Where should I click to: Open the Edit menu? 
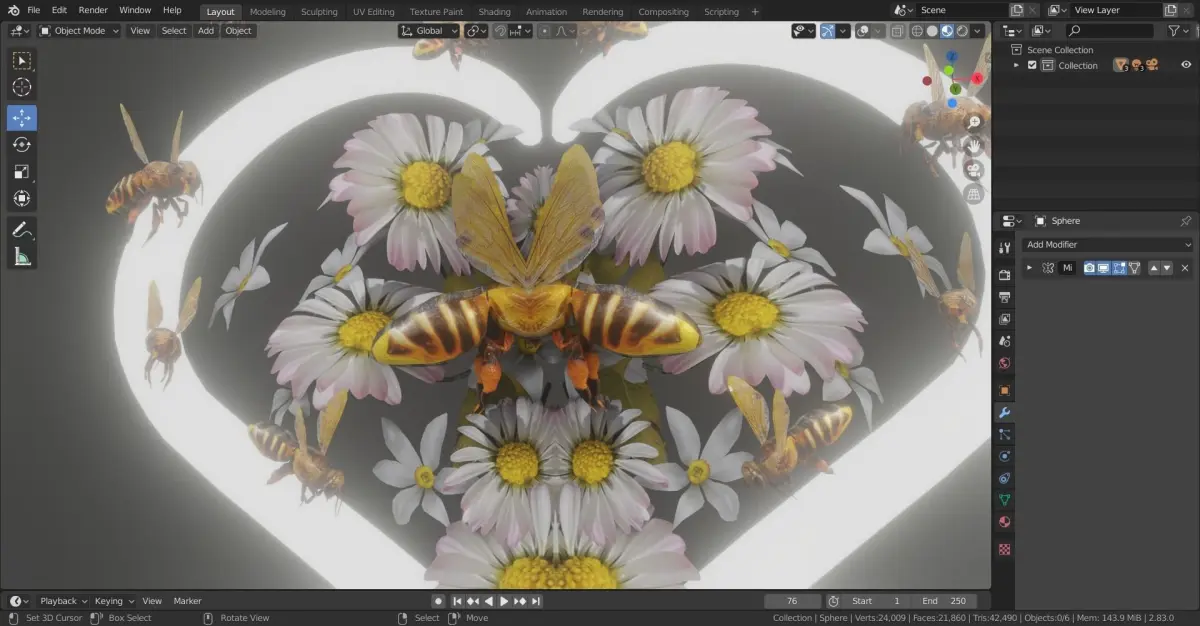point(60,10)
